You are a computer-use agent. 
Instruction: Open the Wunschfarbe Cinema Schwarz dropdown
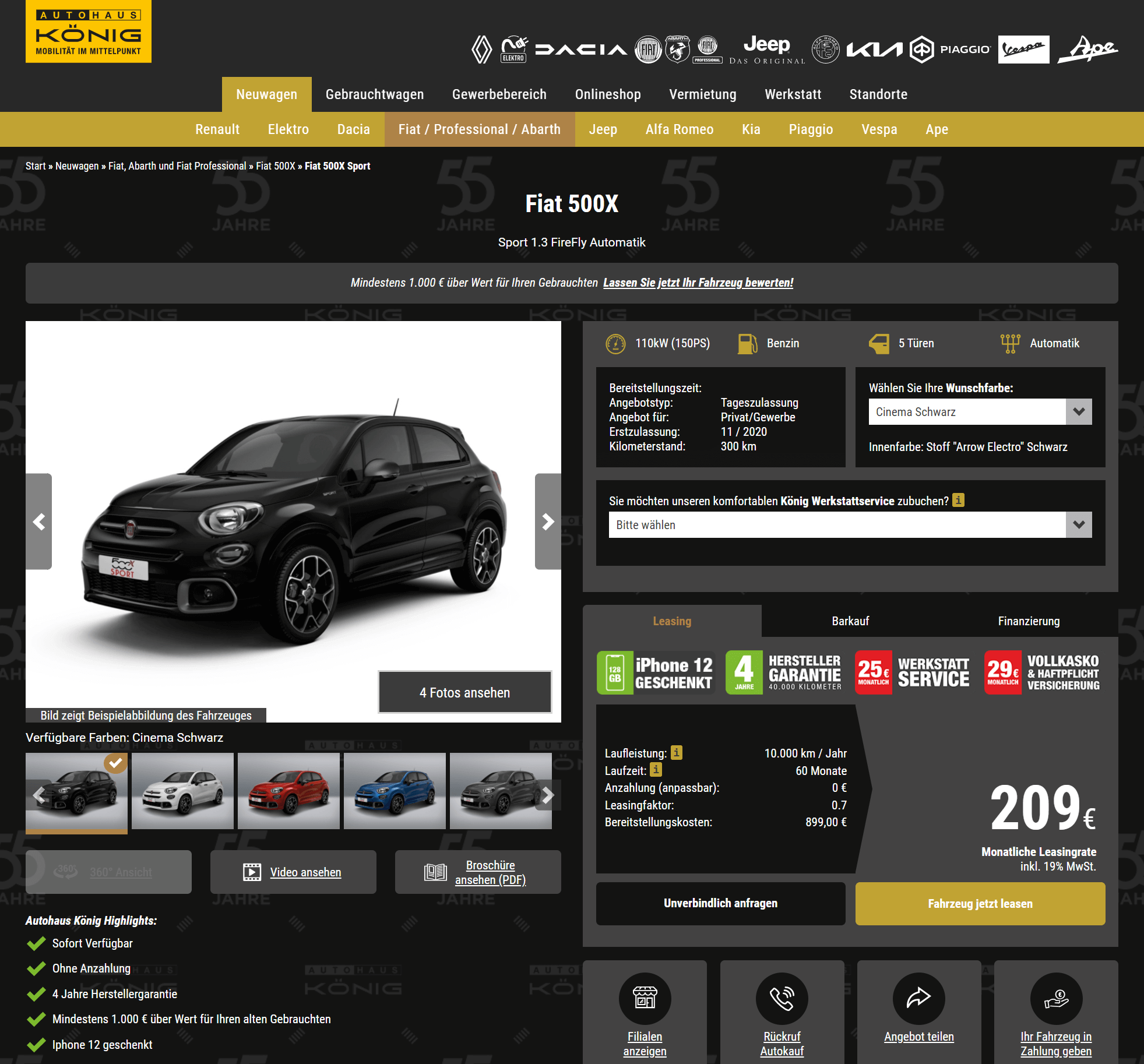980,412
